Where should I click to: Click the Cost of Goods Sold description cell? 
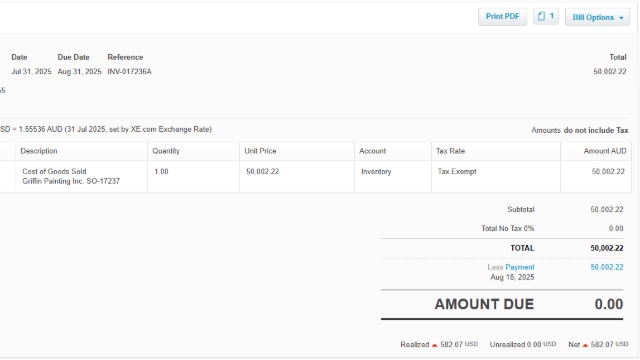coord(81,176)
